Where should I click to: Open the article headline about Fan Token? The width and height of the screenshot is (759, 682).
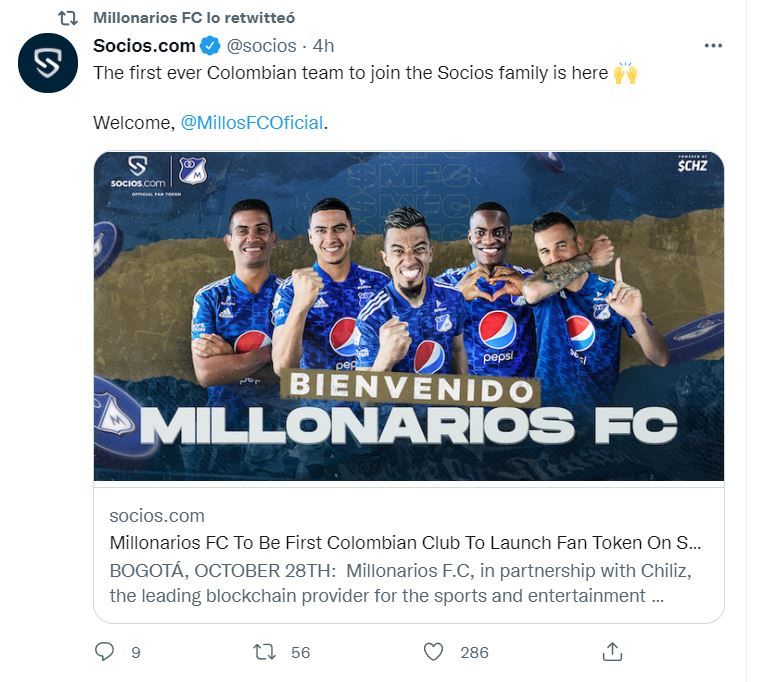click(x=405, y=544)
